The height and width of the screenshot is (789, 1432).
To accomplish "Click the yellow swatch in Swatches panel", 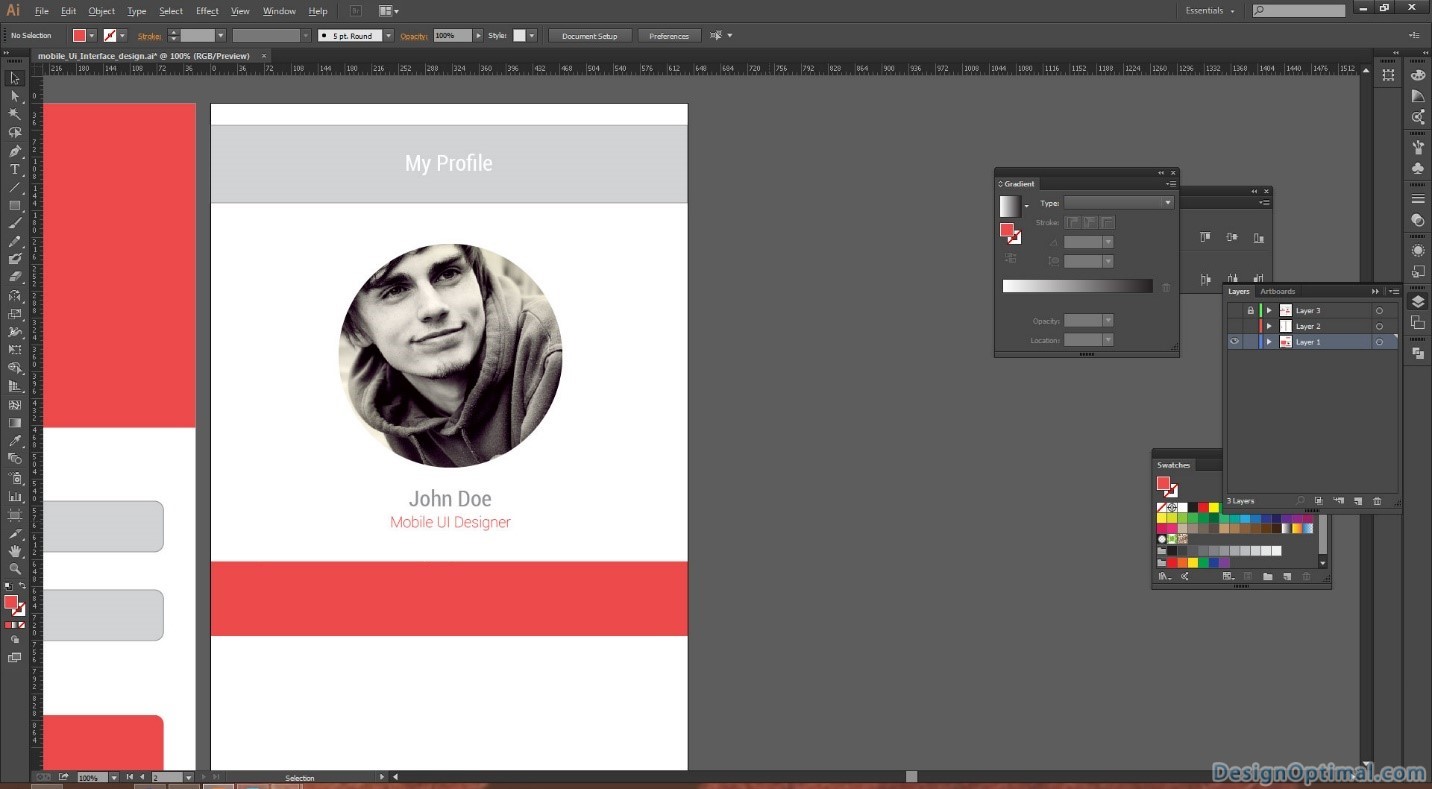I will click(x=1213, y=508).
